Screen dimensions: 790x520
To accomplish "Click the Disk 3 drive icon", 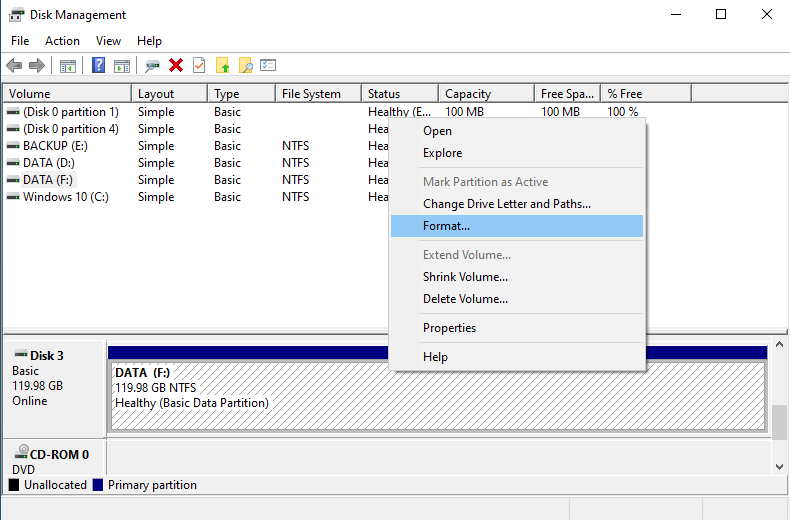I will (x=21, y=354).
